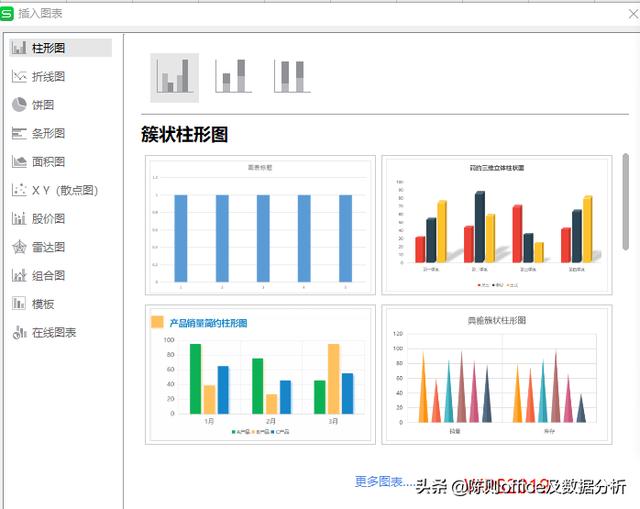Pick the cone-shaped clustered column thumbnail
This screenshot has width=640, height=509.
tap(497, 374)
